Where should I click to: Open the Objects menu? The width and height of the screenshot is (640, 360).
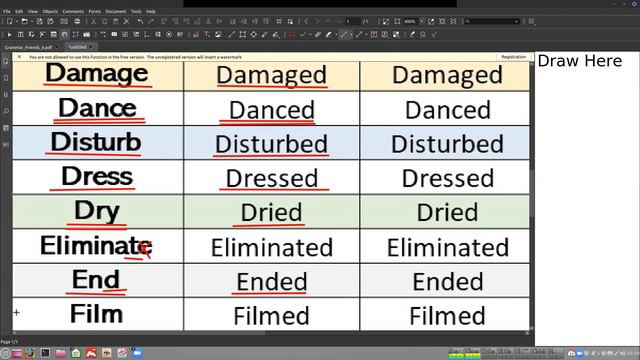click(x=50, y=11)
